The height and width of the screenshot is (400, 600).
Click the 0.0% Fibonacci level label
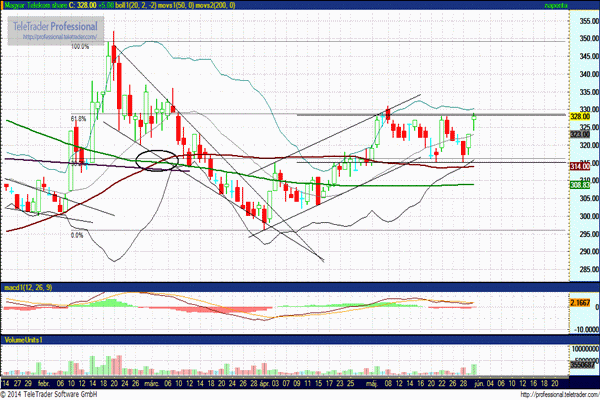(77, 235)
